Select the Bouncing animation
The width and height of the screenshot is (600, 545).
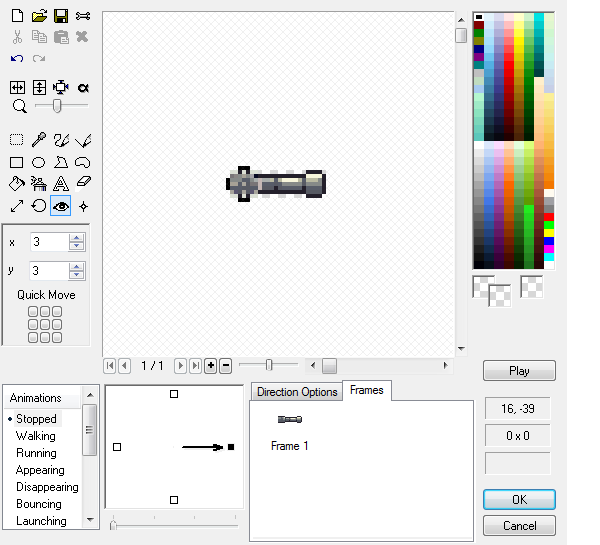coord(39,504)
